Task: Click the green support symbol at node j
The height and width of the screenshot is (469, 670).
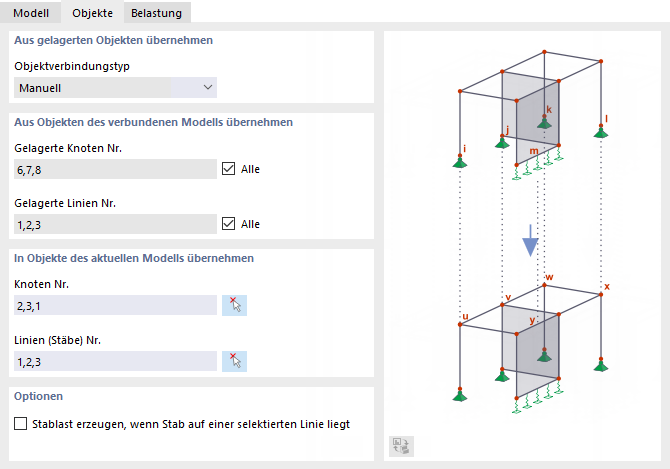Action: click(x=502, y=142)
